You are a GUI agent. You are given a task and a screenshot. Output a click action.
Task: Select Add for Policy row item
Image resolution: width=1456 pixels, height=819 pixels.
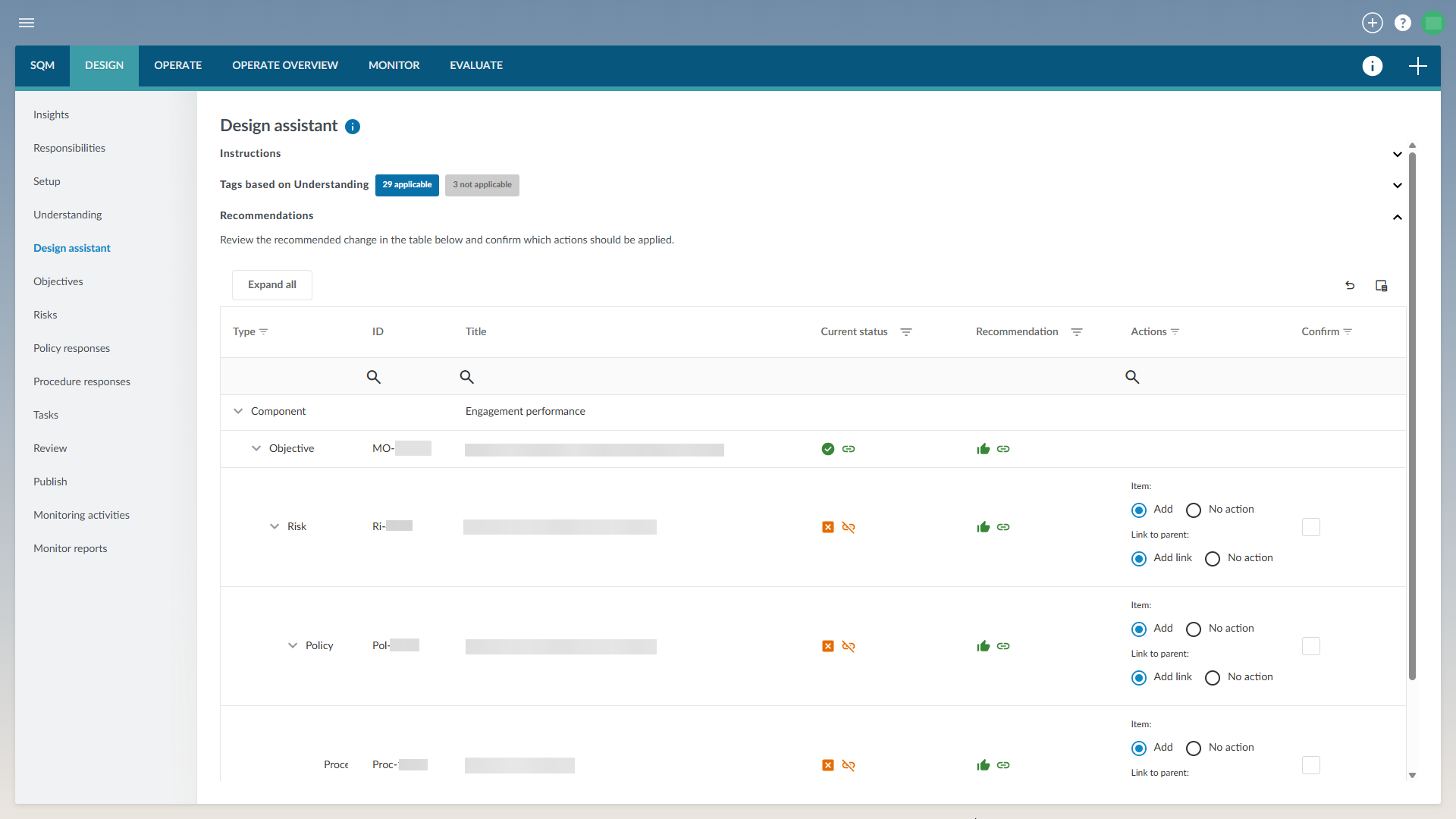pos(1138,629)
